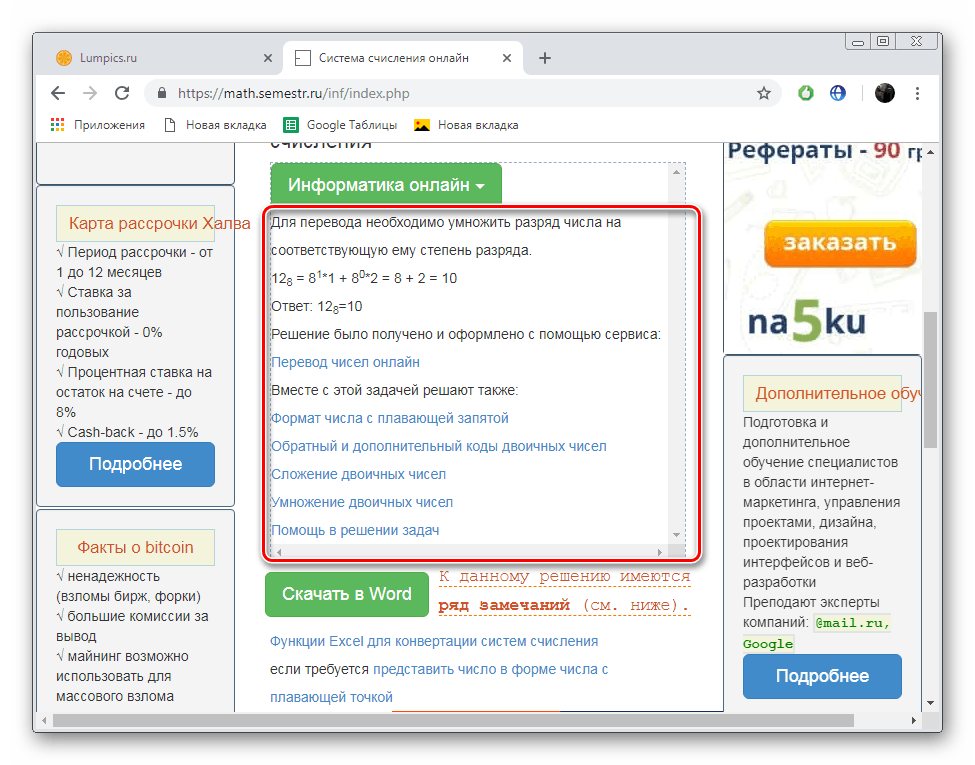Open Google Таблицы bookmark
975x765 pixels.
pyautogui.click(x=340, y=125)
